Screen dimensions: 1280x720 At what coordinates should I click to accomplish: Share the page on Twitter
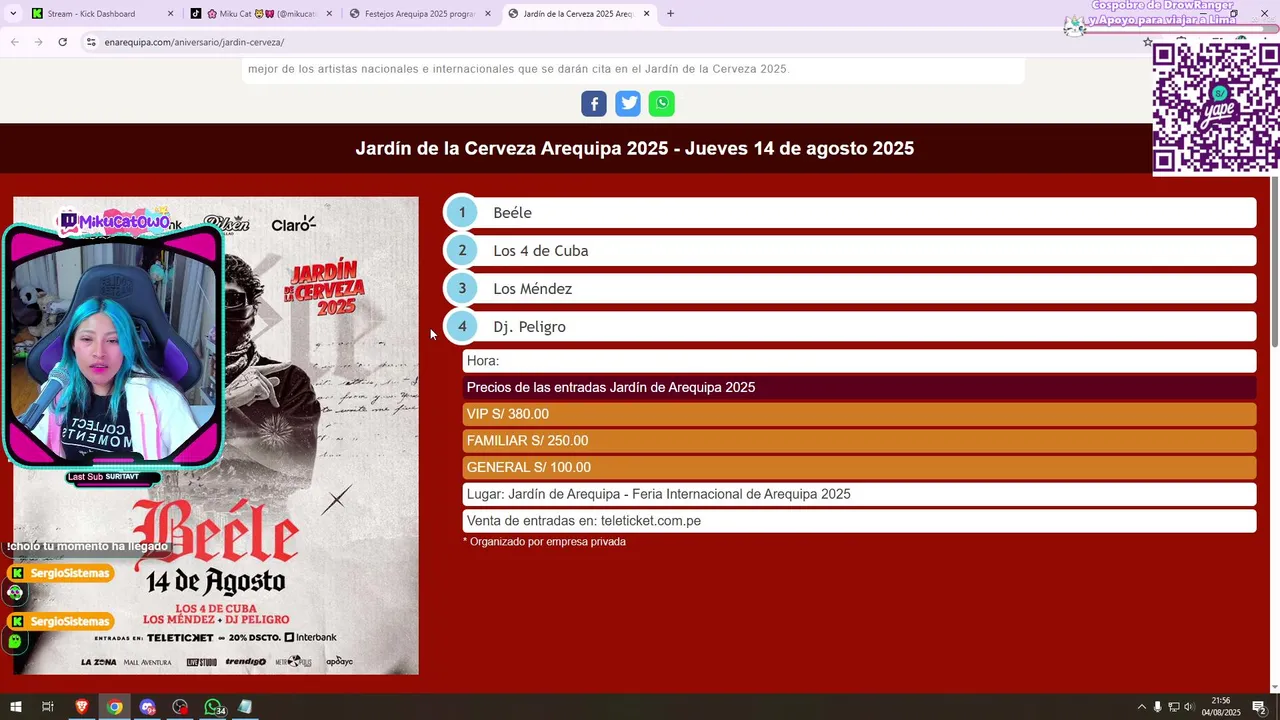pyautogui.click(x=628, y=104)
